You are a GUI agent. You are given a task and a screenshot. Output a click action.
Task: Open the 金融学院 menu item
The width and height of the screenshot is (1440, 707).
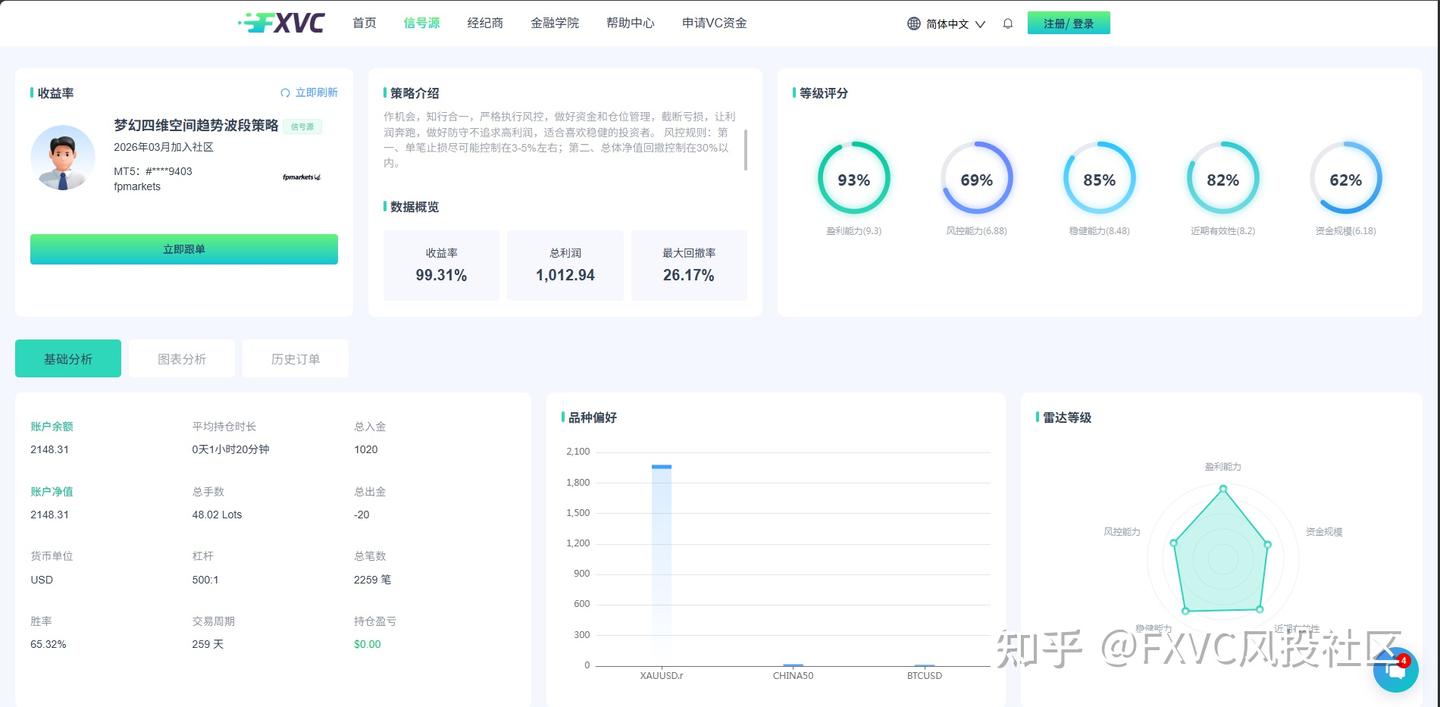point(555,22)
